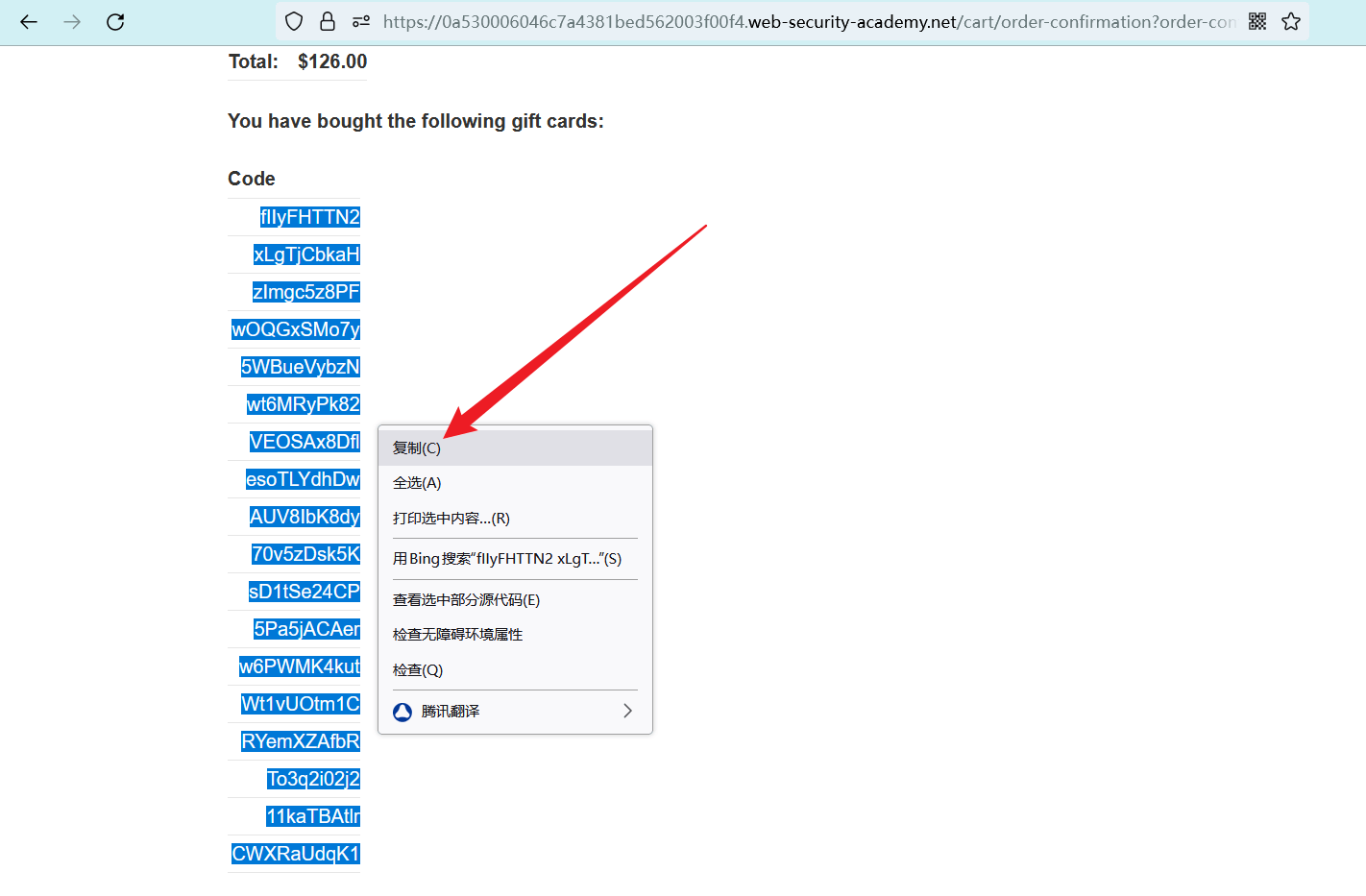Click the gift card code fIlyFHTTN2
This screenshot has height=896, width=1366.
pos(309,217)
